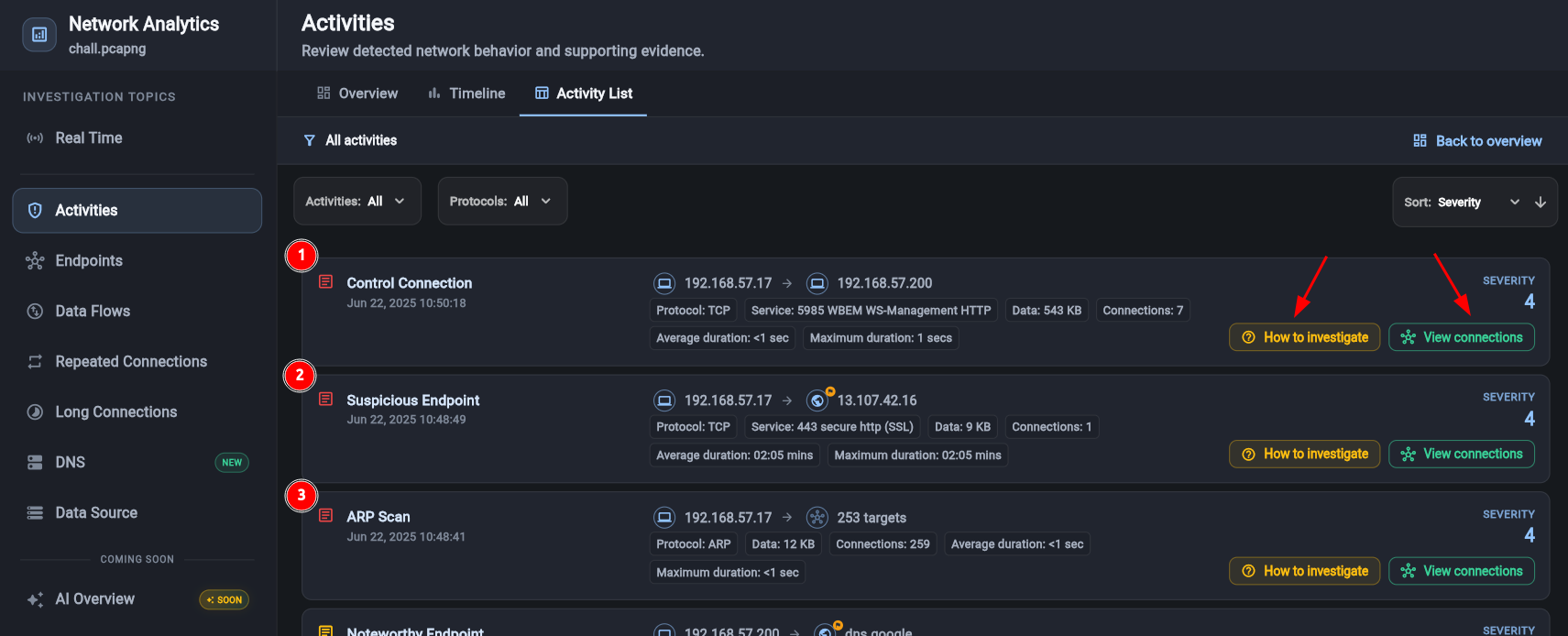Click the 13.107.42.16 address
The height and width of the screenshot is (636, 1568).
coord(877,400)
